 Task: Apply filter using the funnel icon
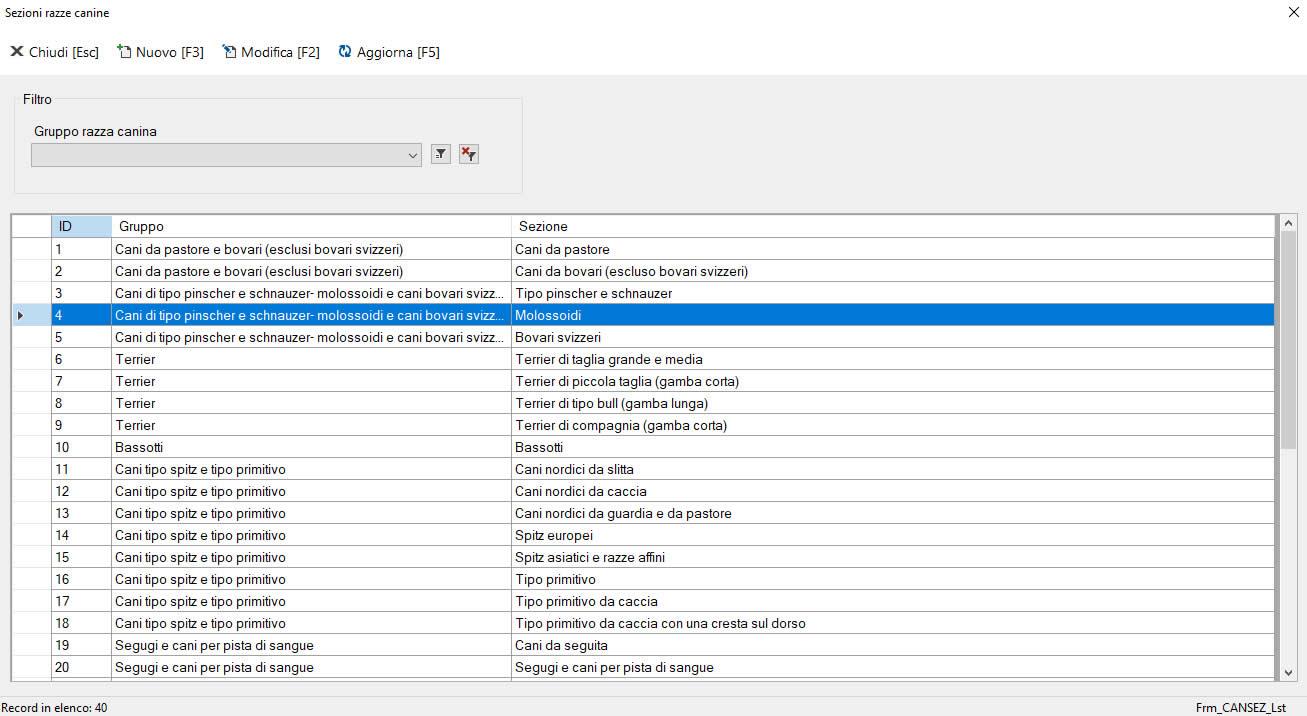click(441, 154)
